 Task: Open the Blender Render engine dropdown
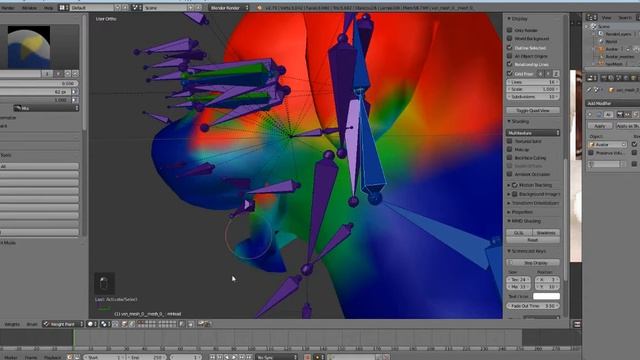tap(229, 8)
